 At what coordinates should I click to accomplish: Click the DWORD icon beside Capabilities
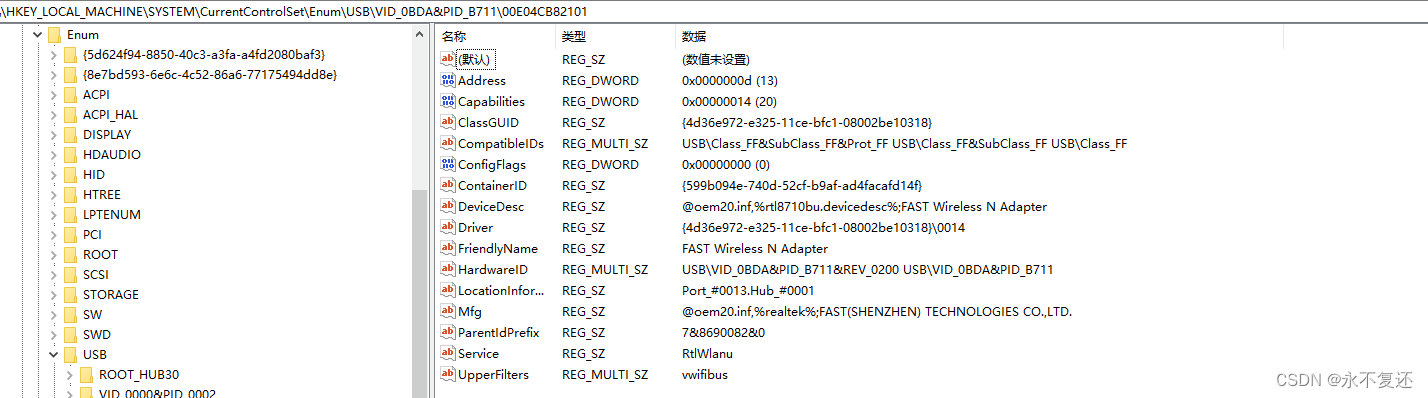coord(448,101)
